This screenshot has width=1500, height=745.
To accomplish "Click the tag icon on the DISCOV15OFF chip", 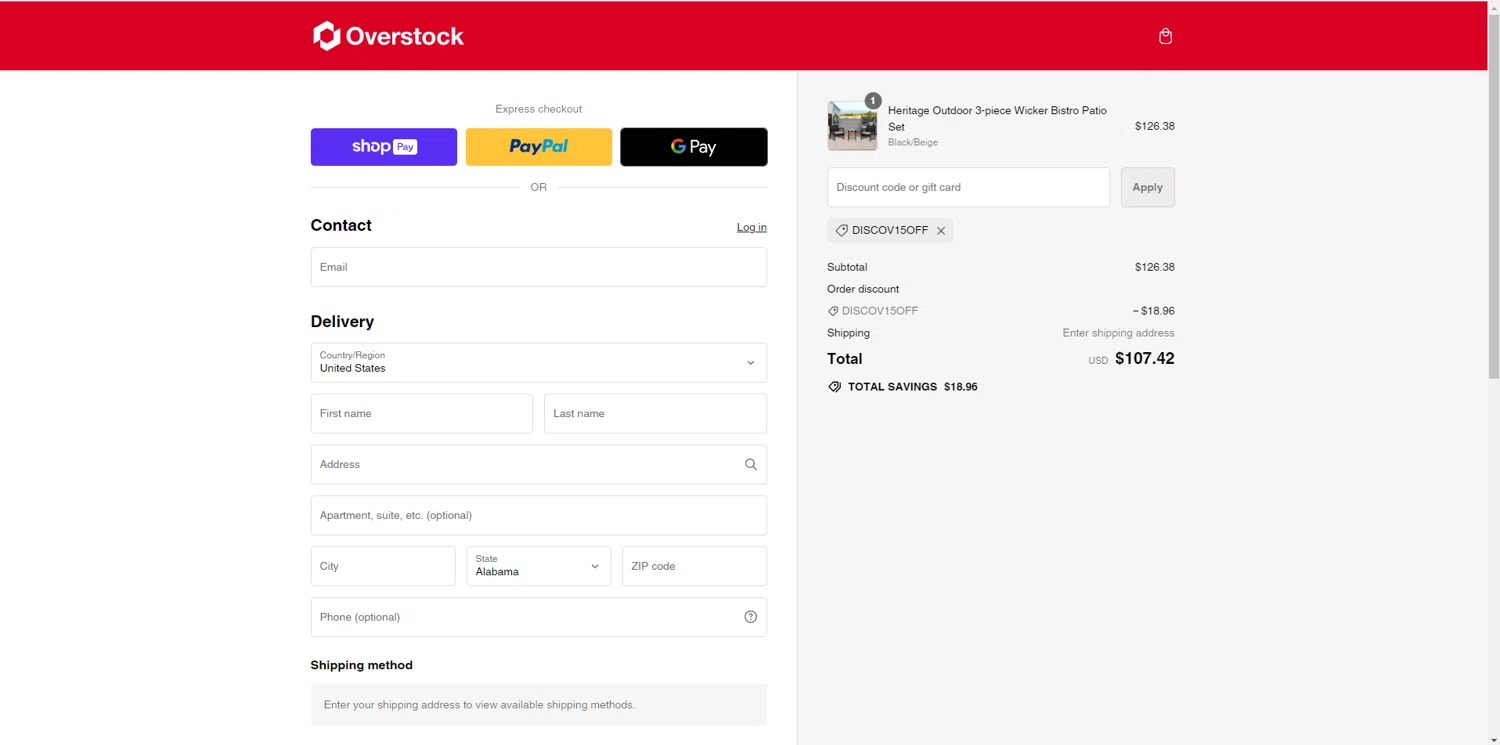I will tap(841, 230).
